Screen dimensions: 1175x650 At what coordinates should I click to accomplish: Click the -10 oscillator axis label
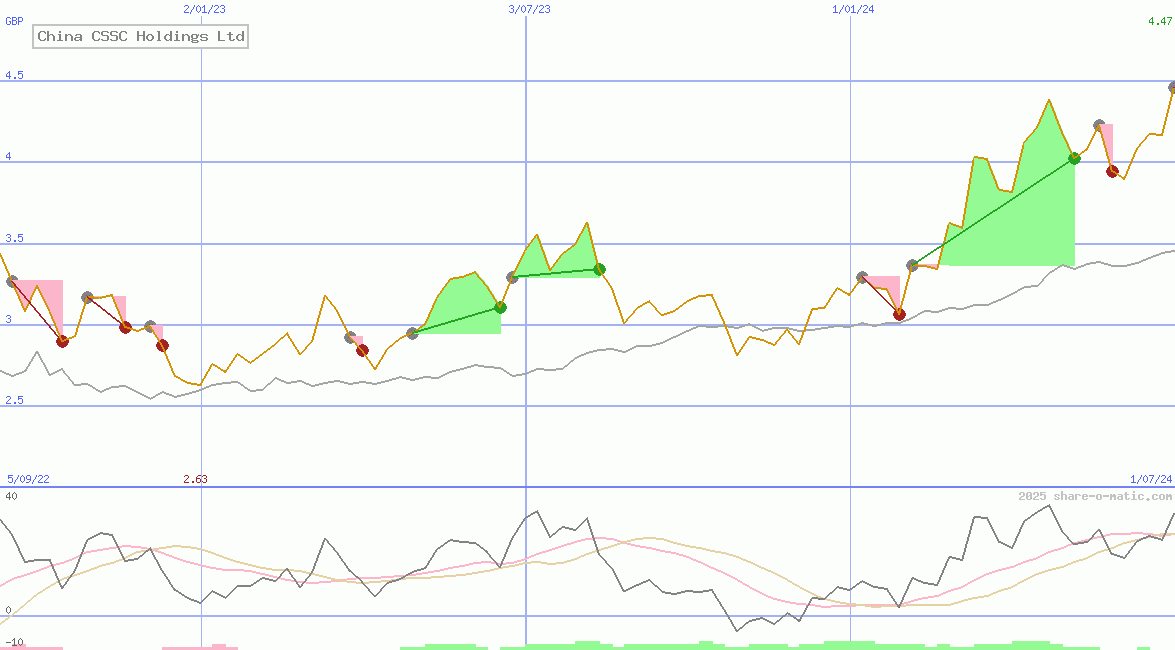point(14,643)
